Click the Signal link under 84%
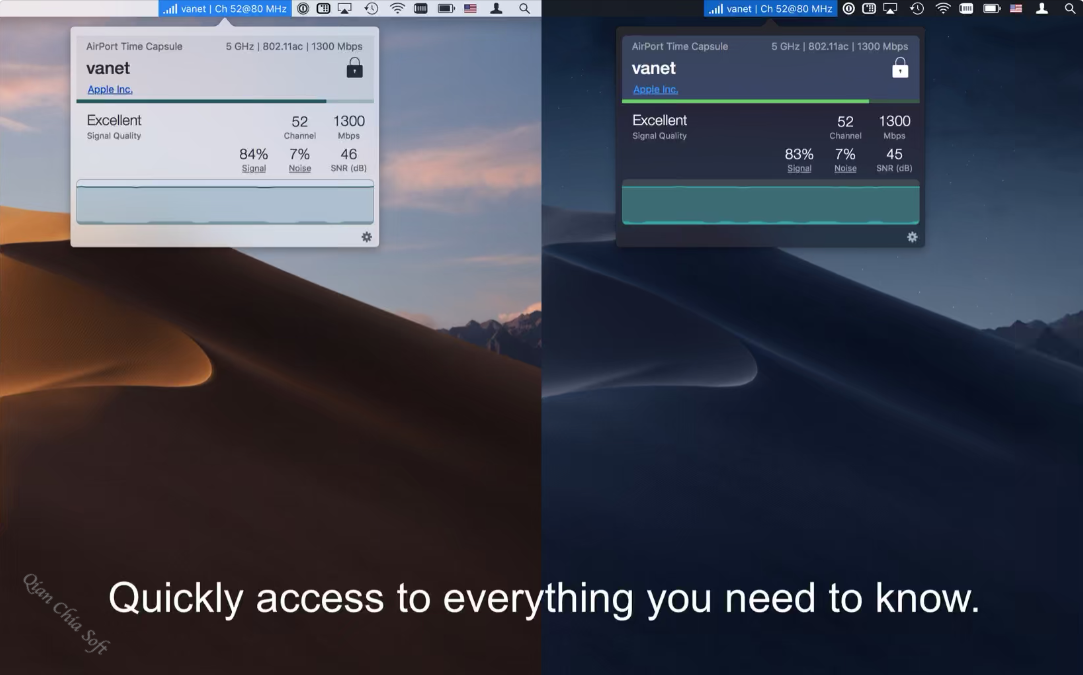This screenshot has width=1083, height=675. (253, 168)
